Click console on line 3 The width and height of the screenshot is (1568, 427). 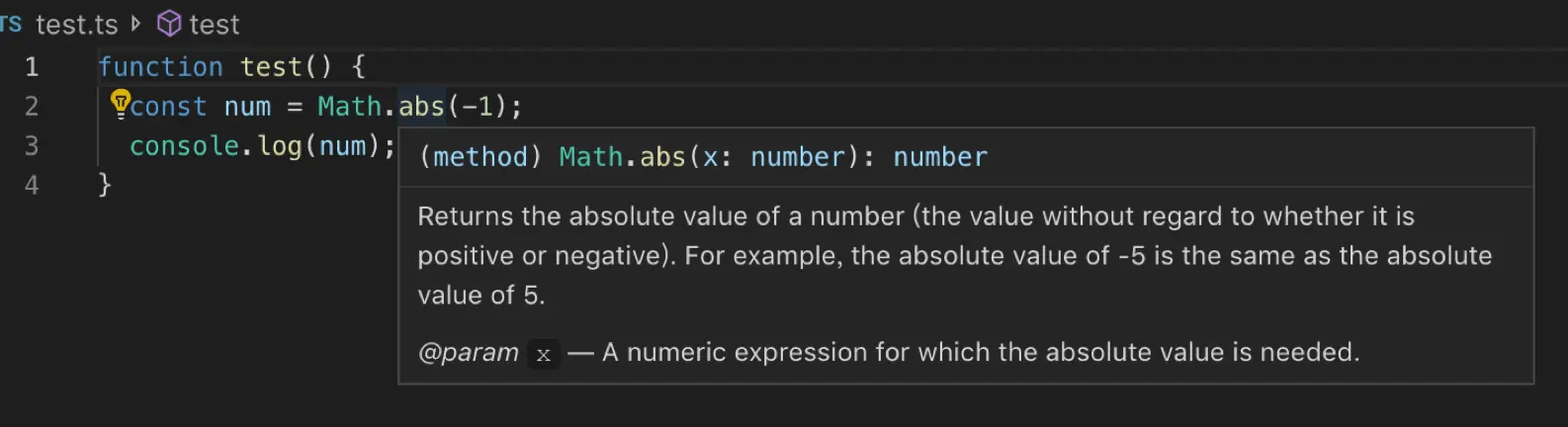point(184,146)
